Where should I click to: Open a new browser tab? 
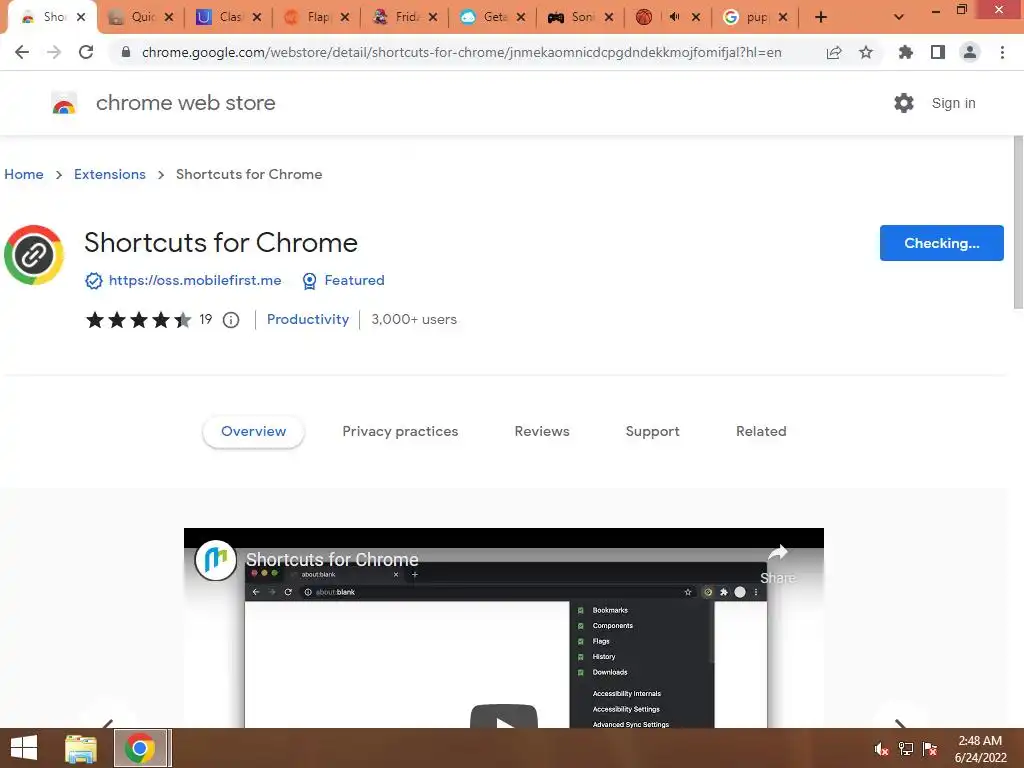coord(821,17)
